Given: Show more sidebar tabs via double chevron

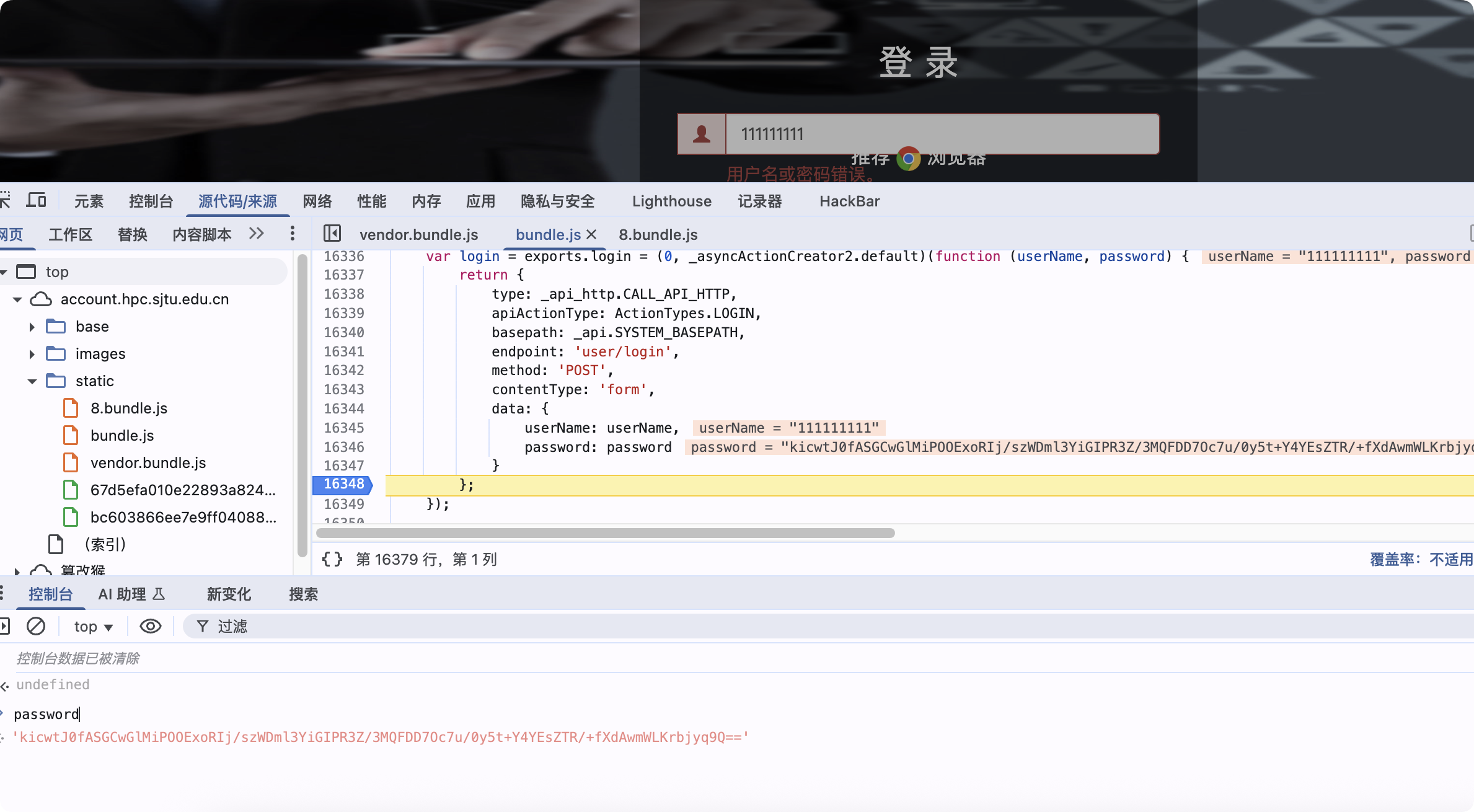Looking at the screenshot, I should (256, 234).
